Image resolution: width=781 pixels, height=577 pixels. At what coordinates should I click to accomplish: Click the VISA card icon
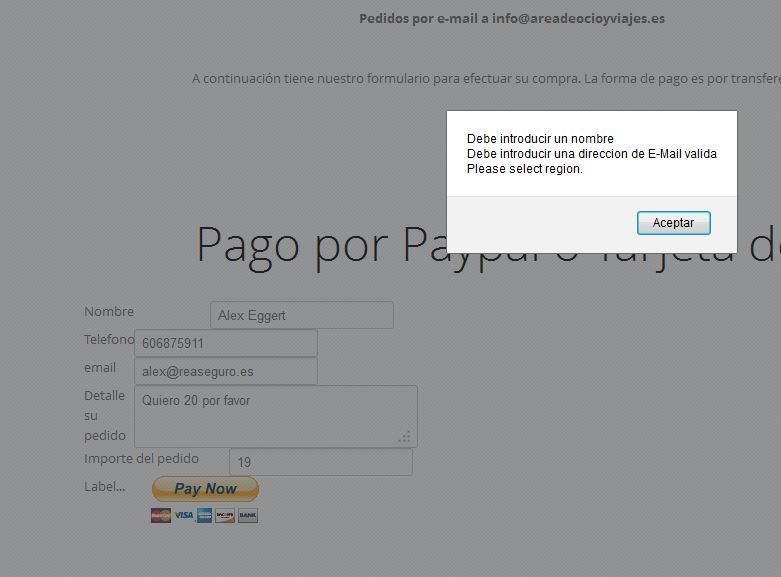tap(184, 516)
